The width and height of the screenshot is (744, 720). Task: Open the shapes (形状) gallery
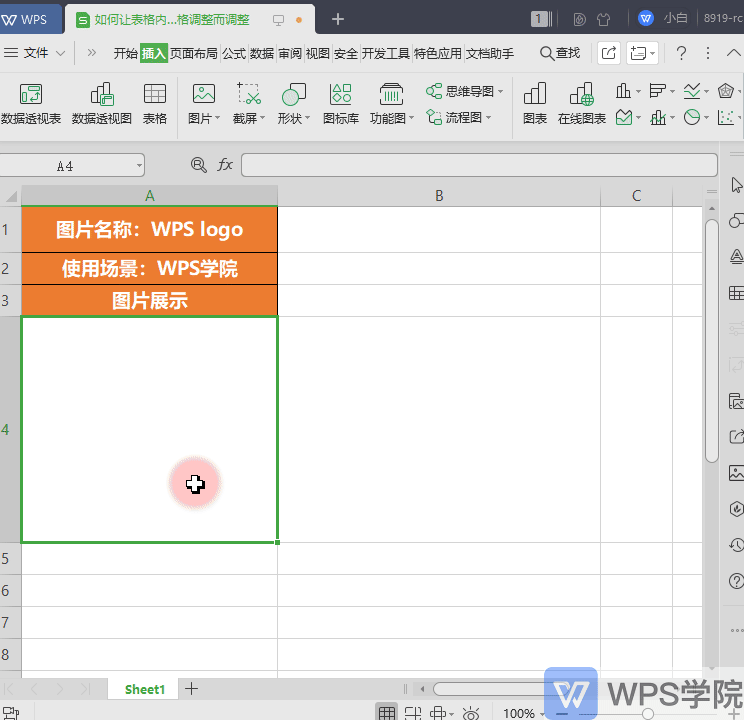point(293,103)
